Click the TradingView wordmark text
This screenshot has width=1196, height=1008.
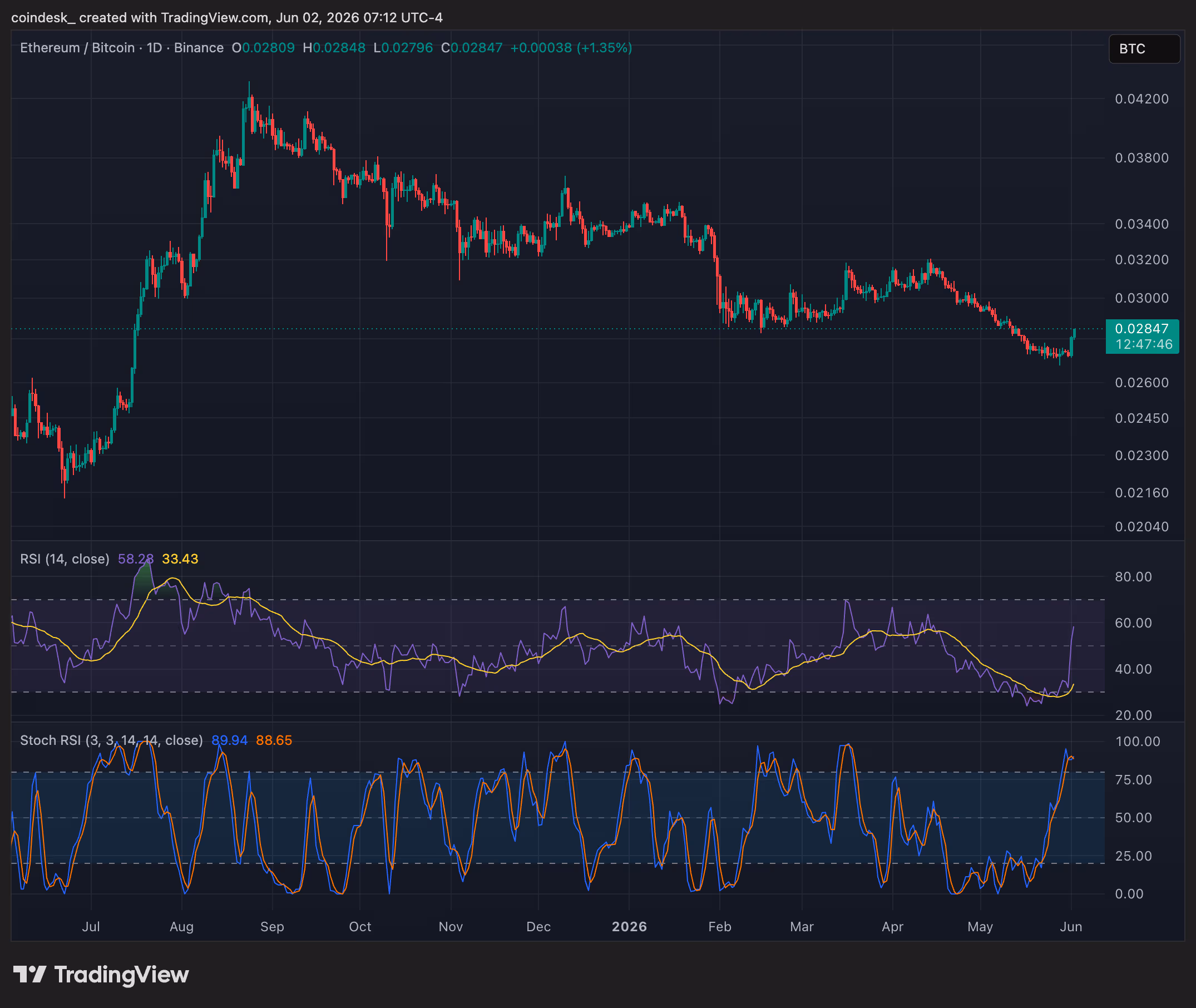tap(121, 974)
